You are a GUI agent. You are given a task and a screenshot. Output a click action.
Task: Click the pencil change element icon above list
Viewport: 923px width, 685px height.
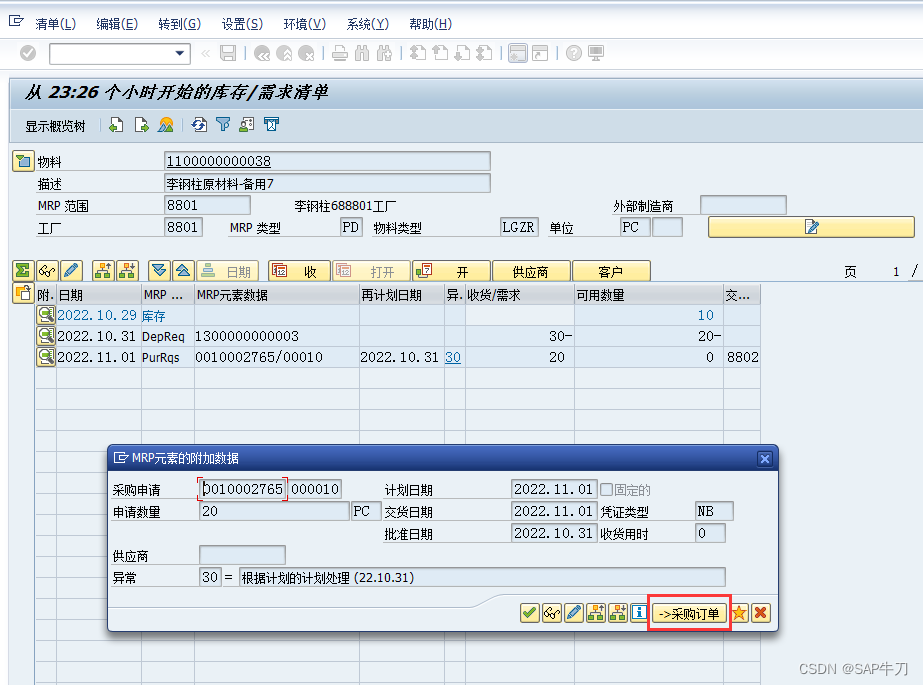[x=71, y=271]
